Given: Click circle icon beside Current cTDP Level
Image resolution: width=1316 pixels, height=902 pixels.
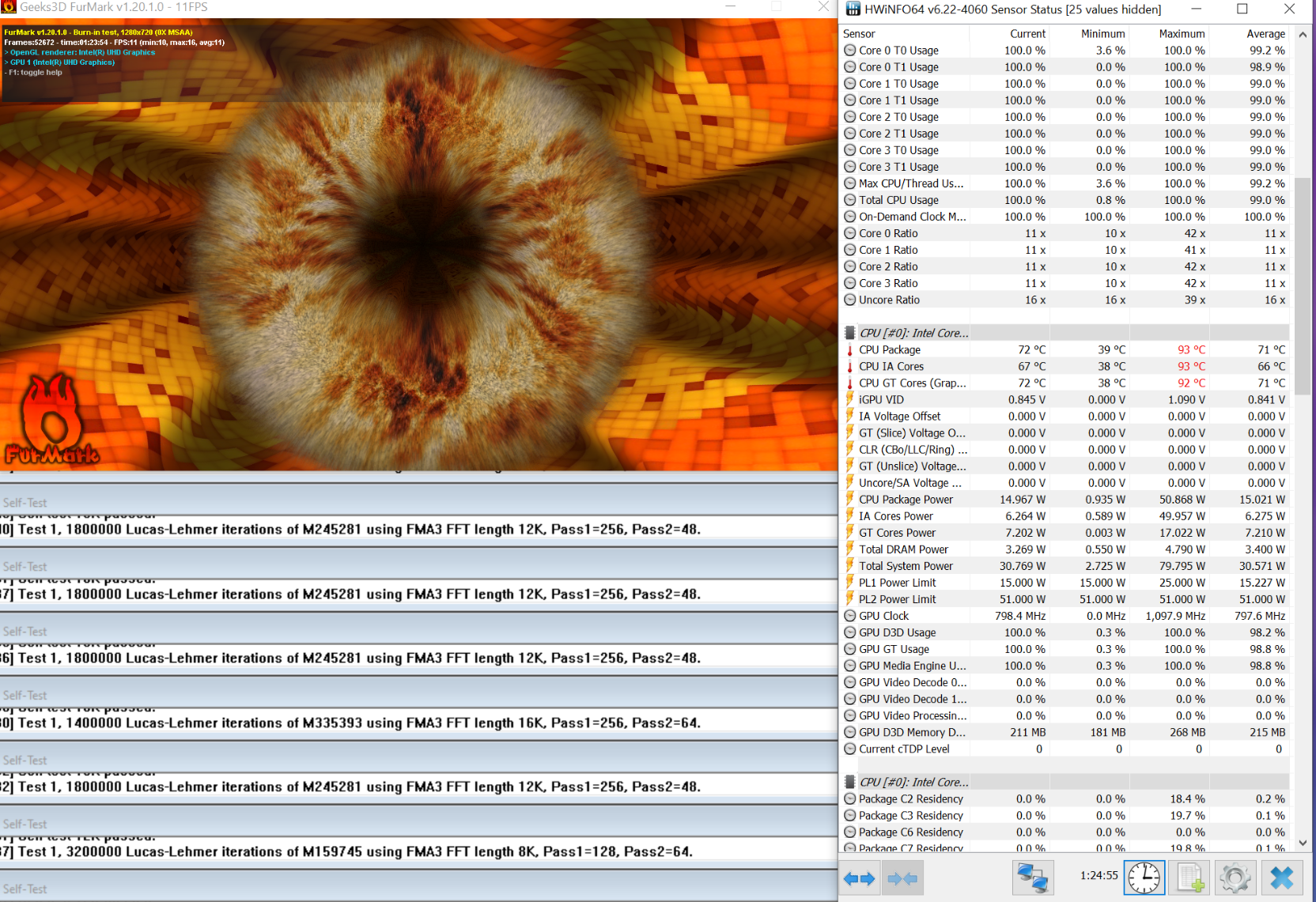Looking at the screenshot, I should [850, 749].
